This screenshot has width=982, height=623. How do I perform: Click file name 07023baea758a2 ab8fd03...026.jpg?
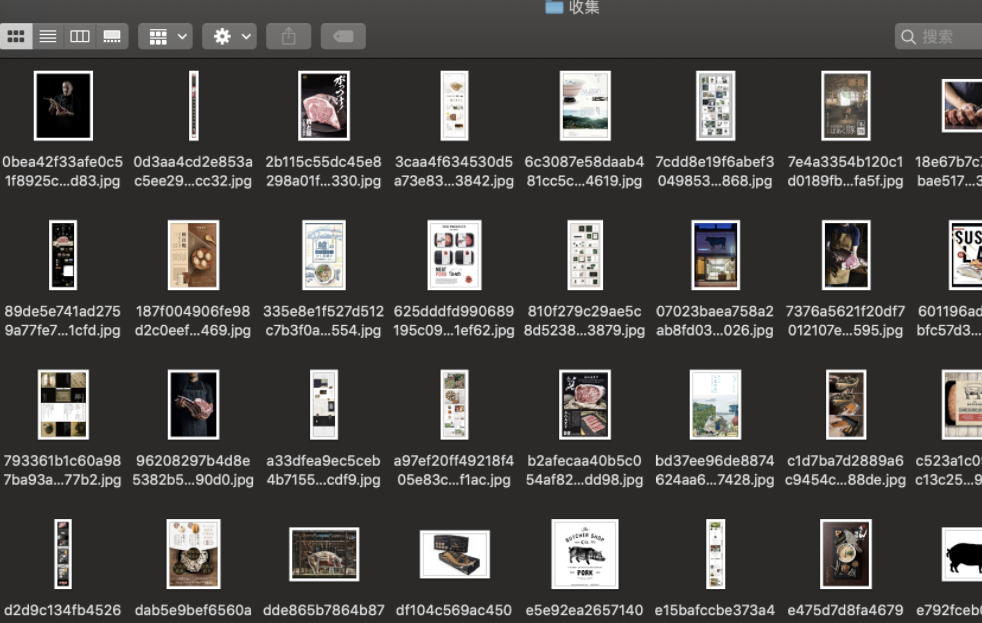pyautogui.click(x=715, y=321)
